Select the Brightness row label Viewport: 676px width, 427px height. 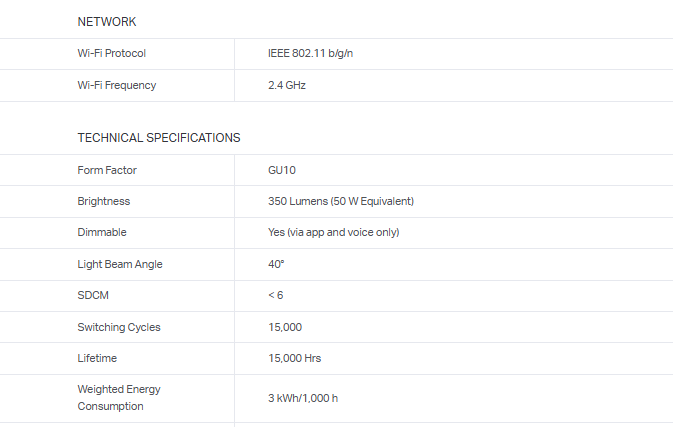104,201
